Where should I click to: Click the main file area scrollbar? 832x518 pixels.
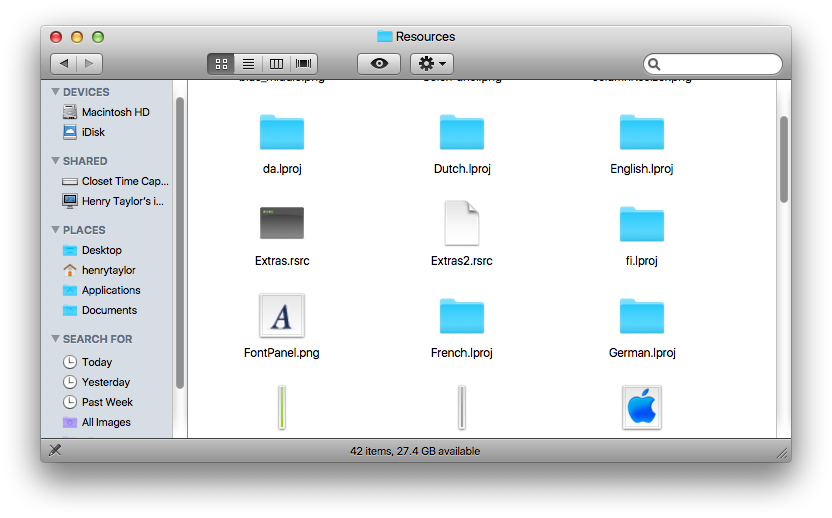pyautogui.click(x=784, y=159)
